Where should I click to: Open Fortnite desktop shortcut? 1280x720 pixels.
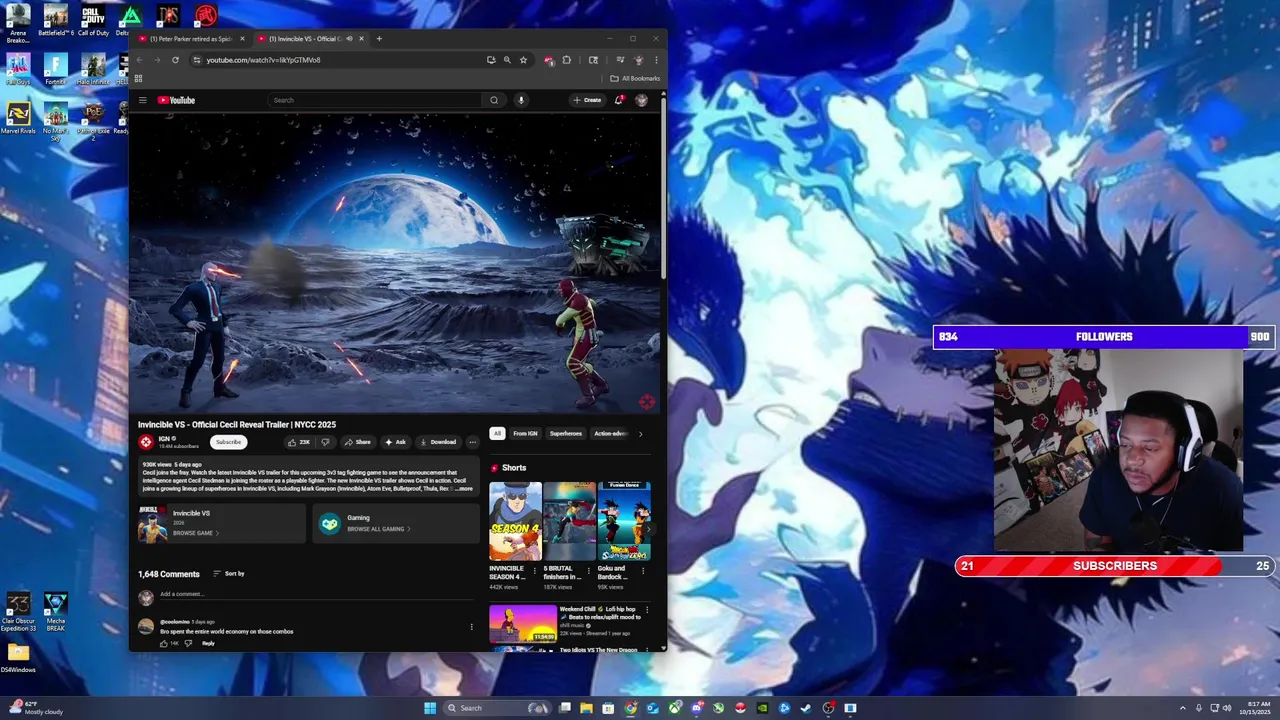point(55,69)
